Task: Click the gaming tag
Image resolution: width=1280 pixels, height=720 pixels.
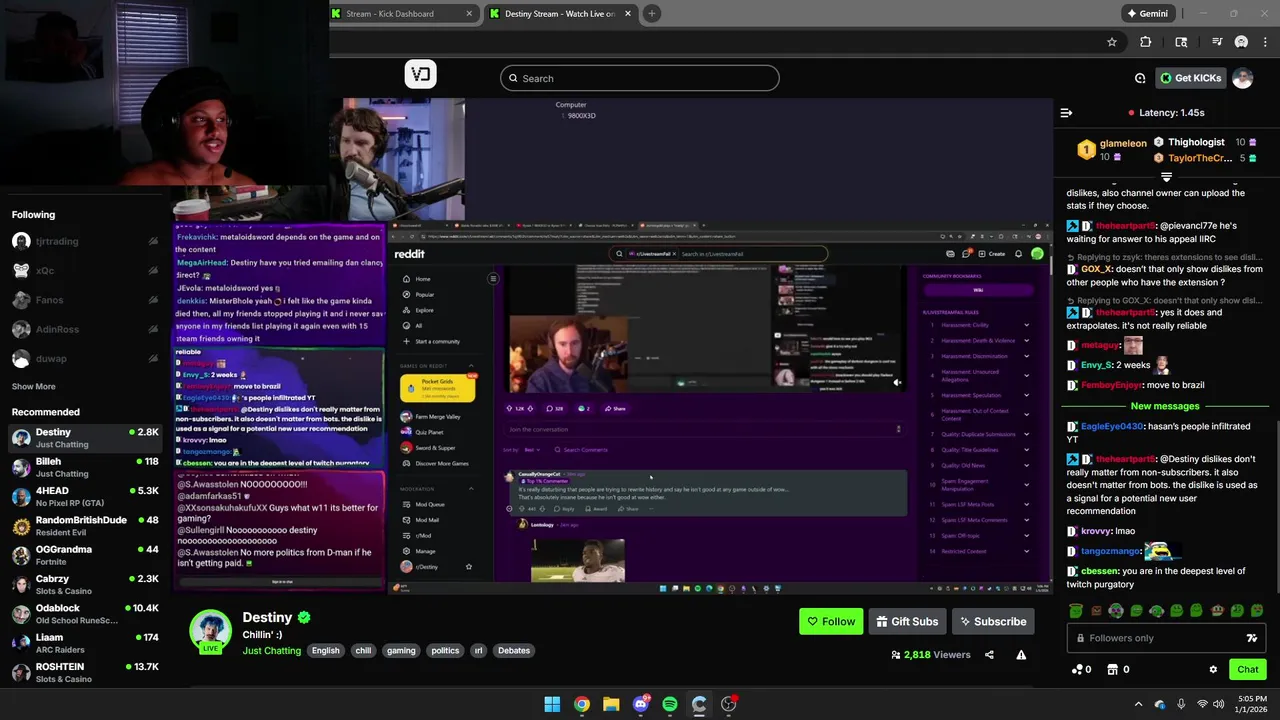Action: point(401,650)
